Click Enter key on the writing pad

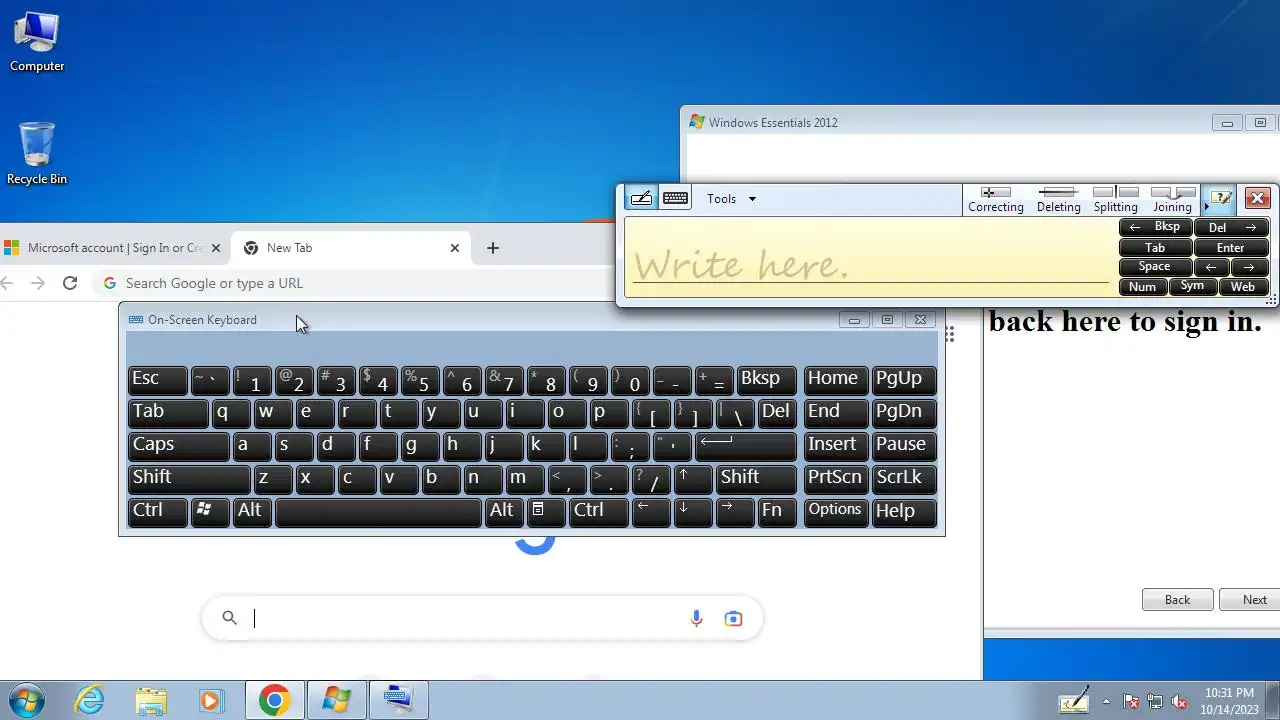pos(1231,247)
